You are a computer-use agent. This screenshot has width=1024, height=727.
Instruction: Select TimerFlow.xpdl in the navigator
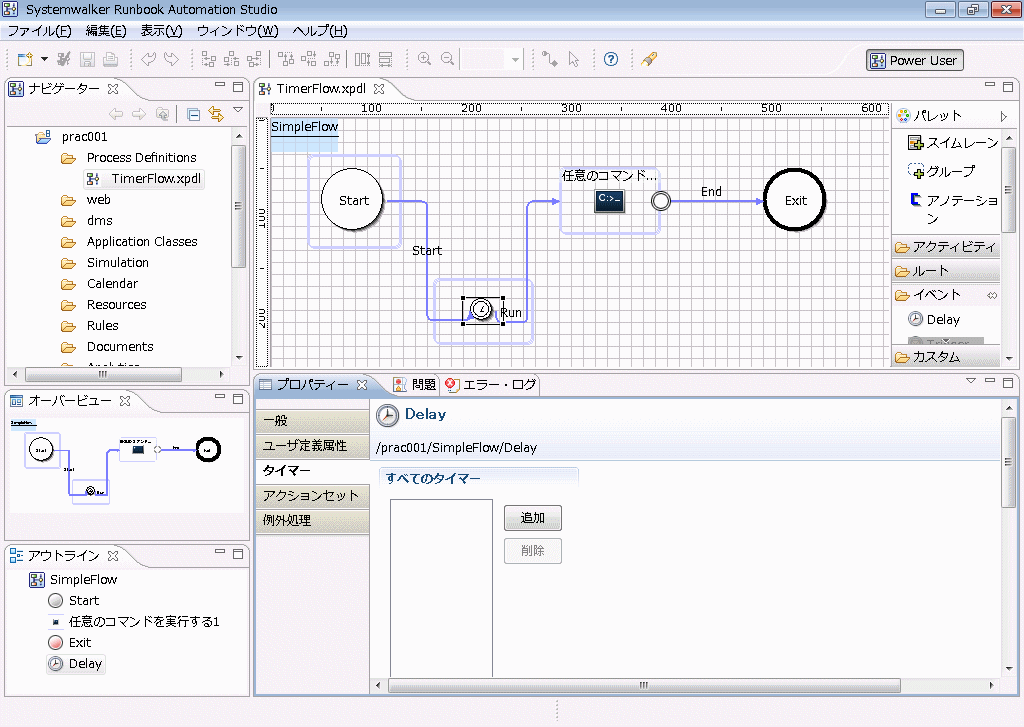pos(155,178)
